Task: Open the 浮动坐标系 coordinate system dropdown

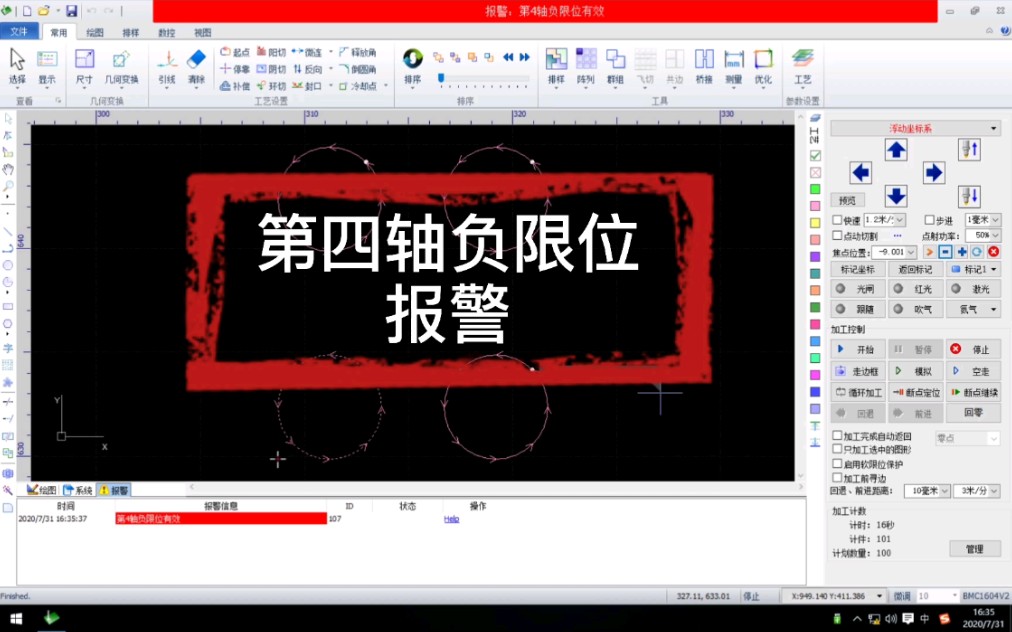Action: click(912, 128)
